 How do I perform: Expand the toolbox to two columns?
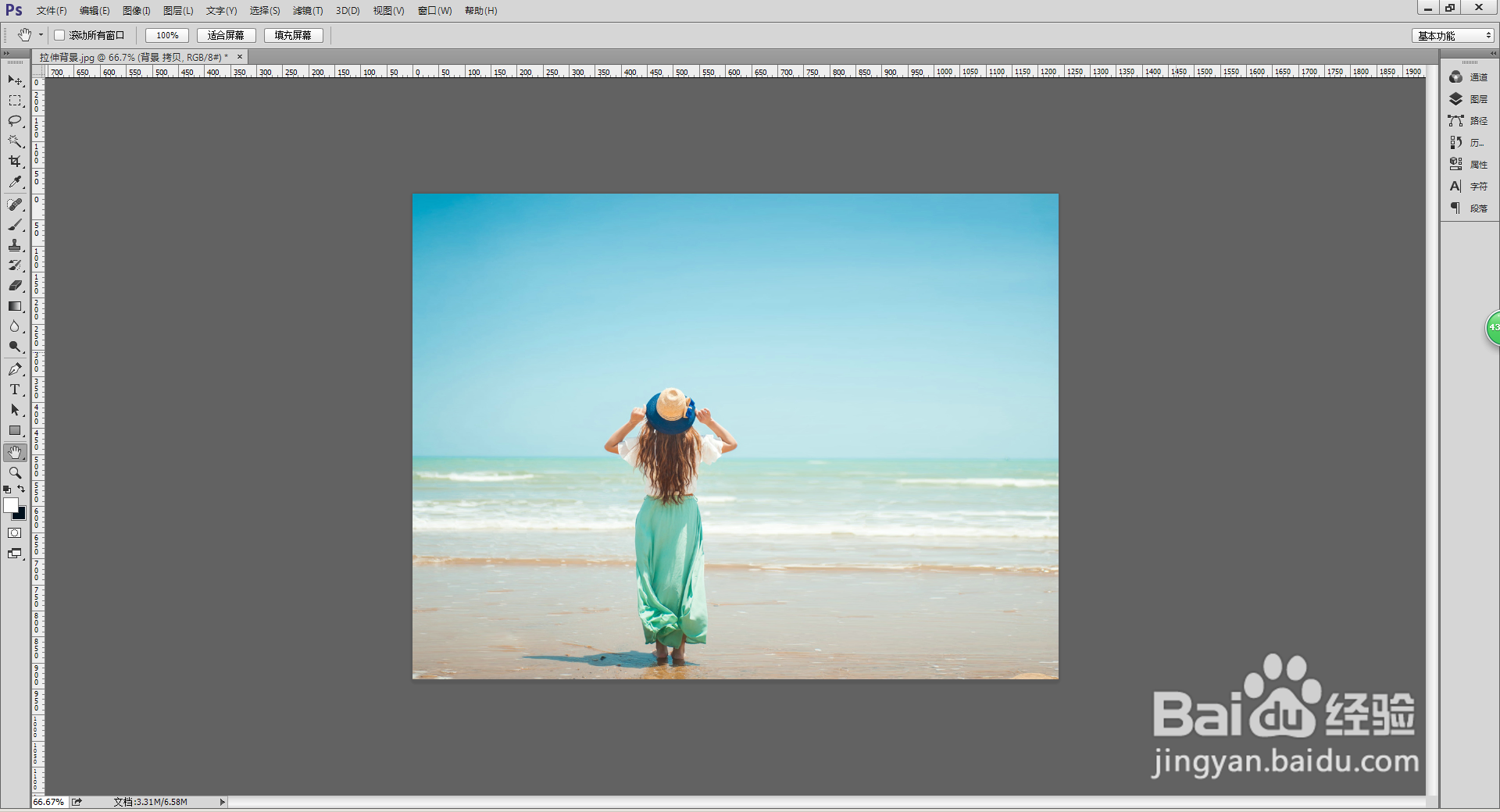7,53
